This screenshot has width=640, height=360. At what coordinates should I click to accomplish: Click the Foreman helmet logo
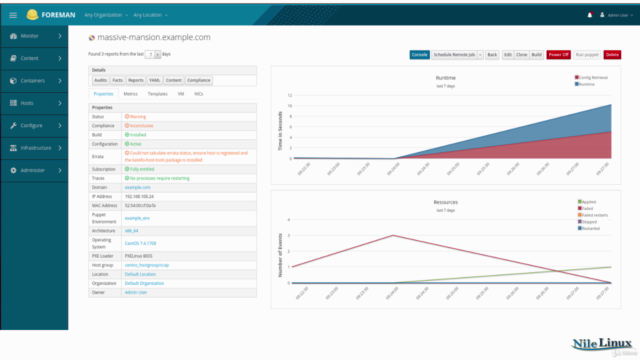tap(32, 15)
